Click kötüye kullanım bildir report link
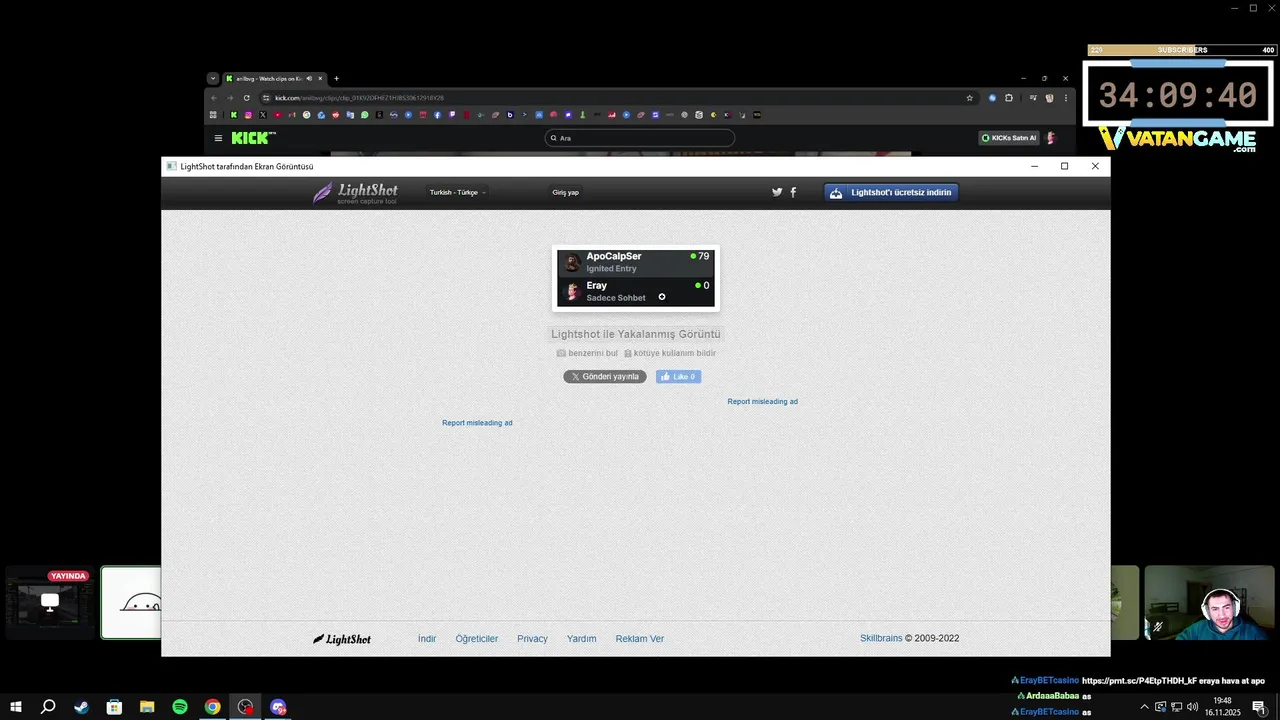The image size is (1280, 720). pyautogui.click(x=670, y=353)
